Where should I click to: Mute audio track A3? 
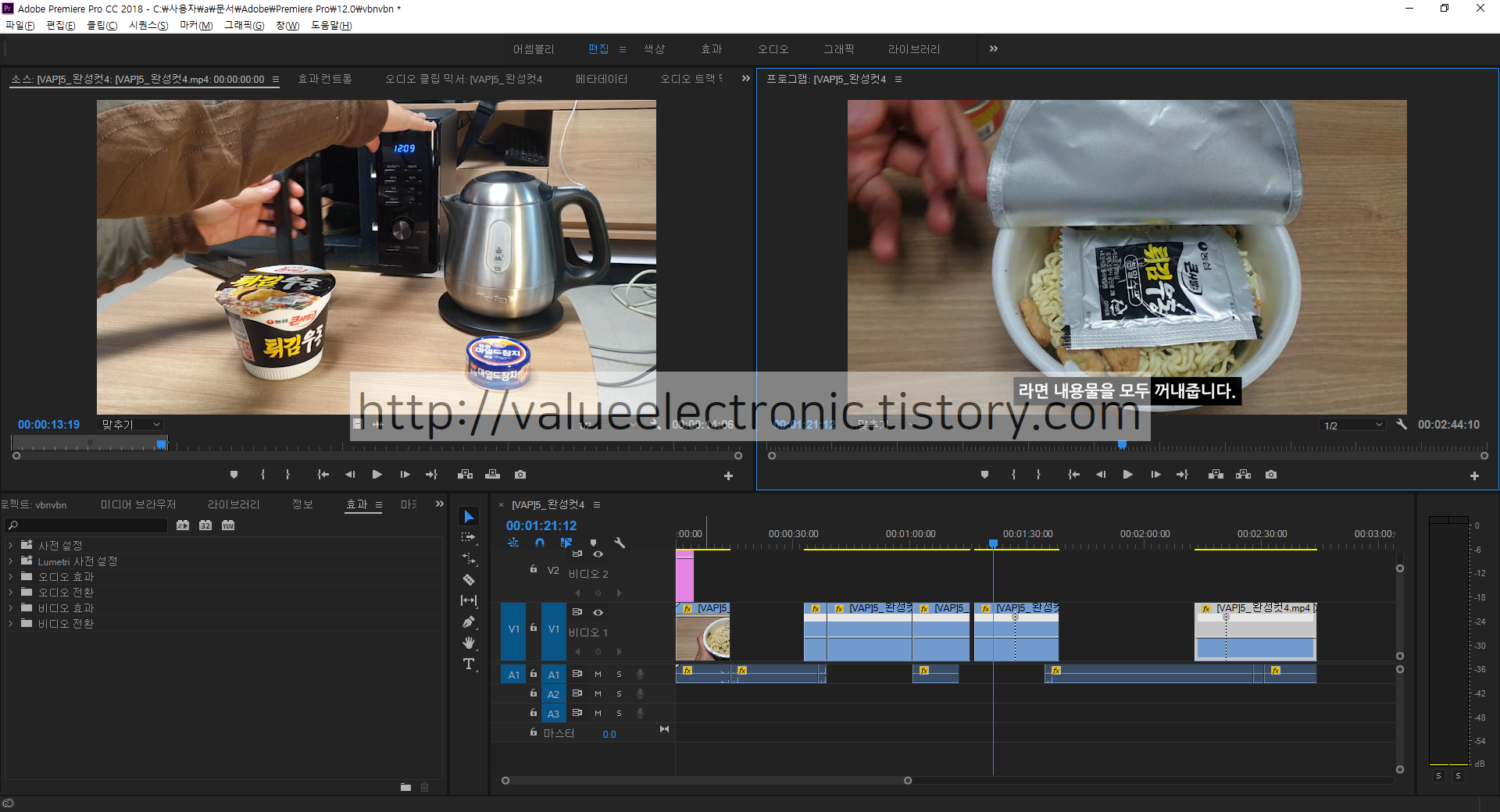pos(598,713)
